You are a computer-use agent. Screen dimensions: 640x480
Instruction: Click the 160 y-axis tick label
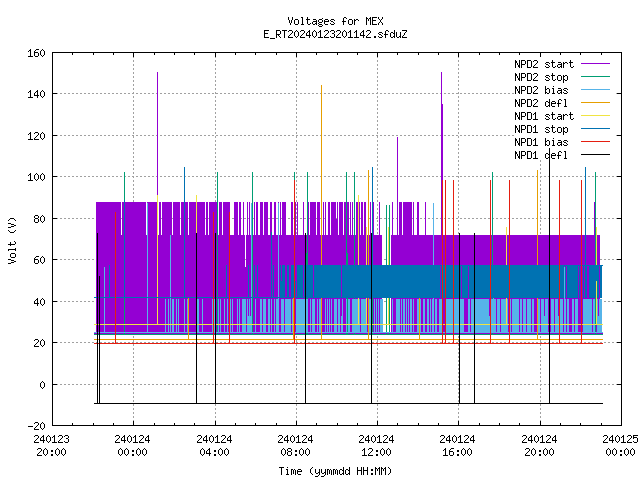click(36, 53)
